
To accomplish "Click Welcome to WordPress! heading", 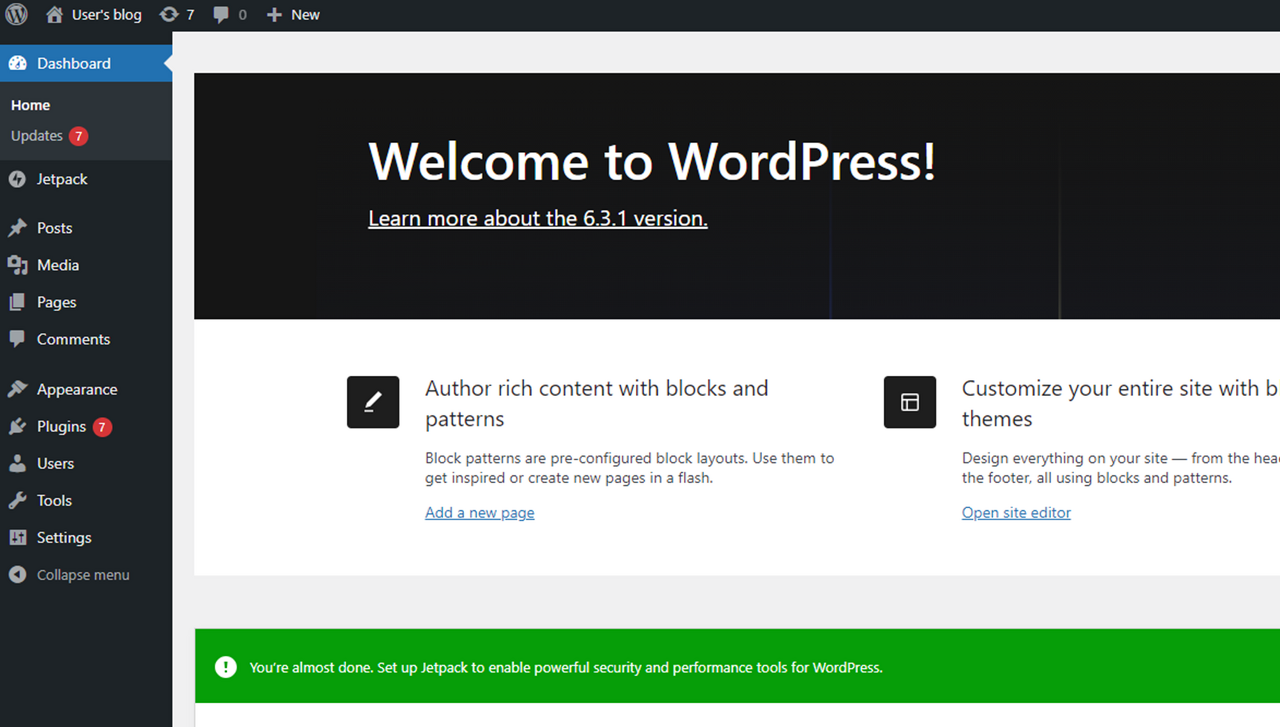I will [x=652, y=160].
